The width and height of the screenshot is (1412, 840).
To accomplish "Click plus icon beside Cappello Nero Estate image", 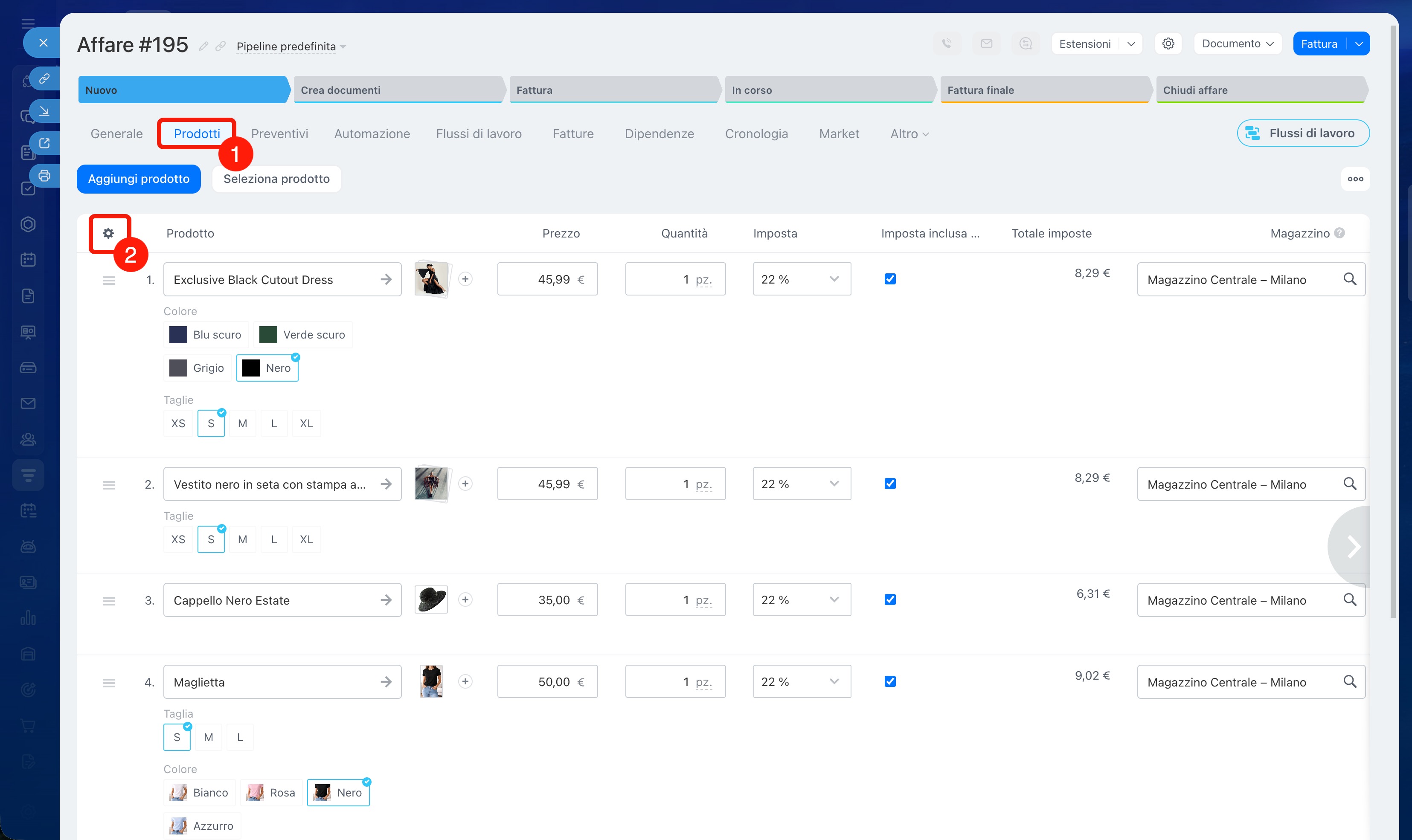I will [465, 600].
